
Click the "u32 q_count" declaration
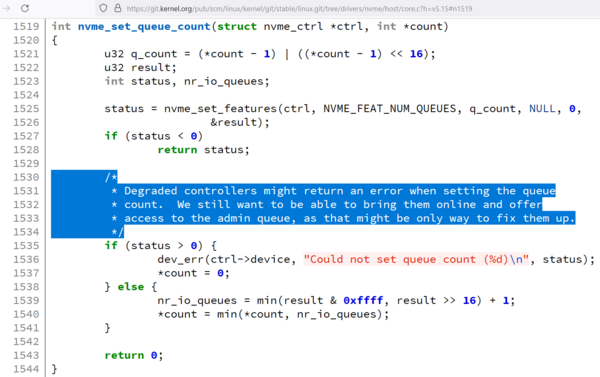pyautogui.click(x=141, y=54)
